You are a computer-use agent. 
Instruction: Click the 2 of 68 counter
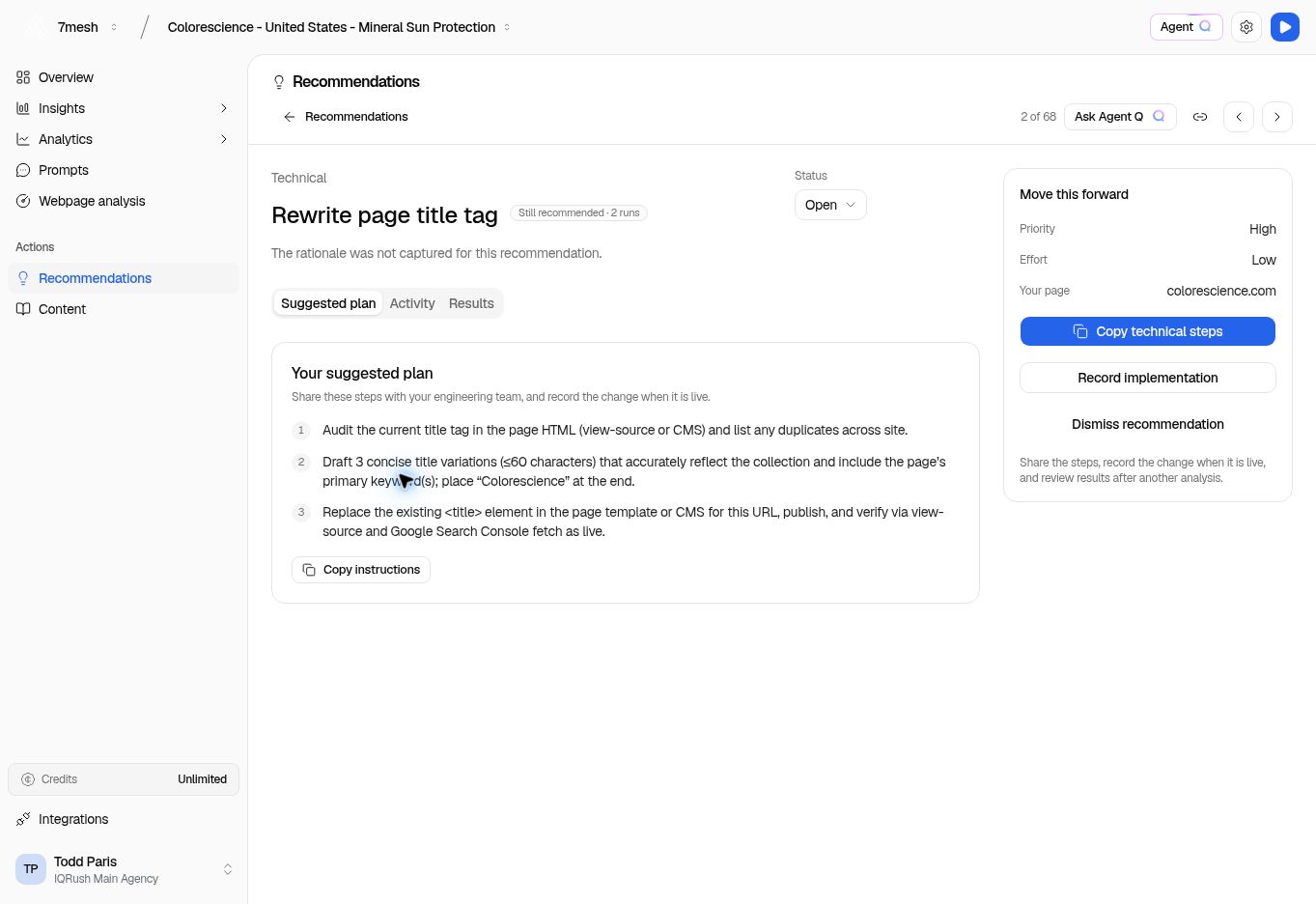1038,117
